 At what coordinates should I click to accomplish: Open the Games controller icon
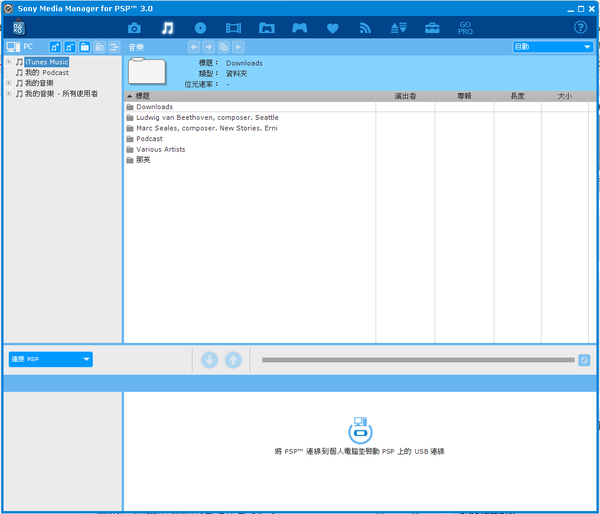coord(300,28)
